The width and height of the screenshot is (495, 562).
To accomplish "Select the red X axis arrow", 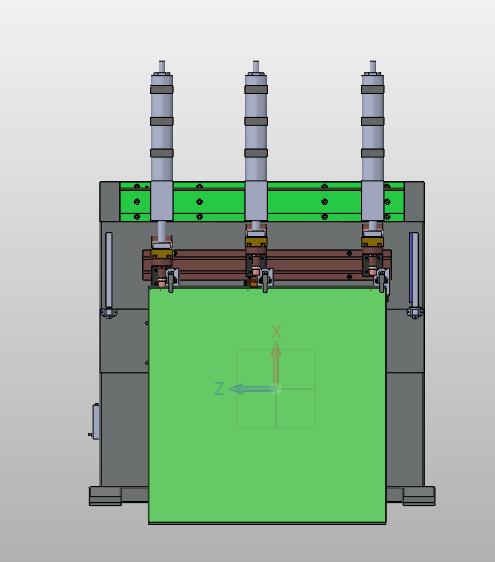I will 276,364.
